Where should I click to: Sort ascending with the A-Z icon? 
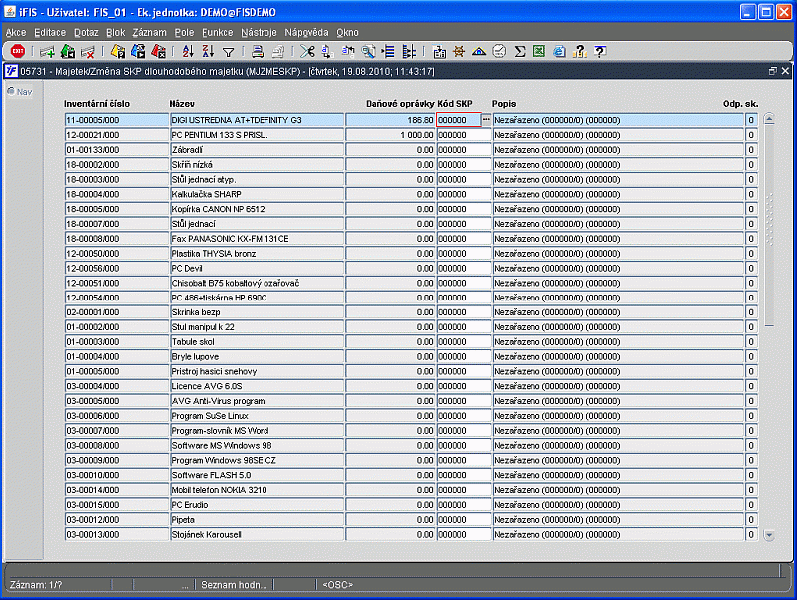[188, 51]
